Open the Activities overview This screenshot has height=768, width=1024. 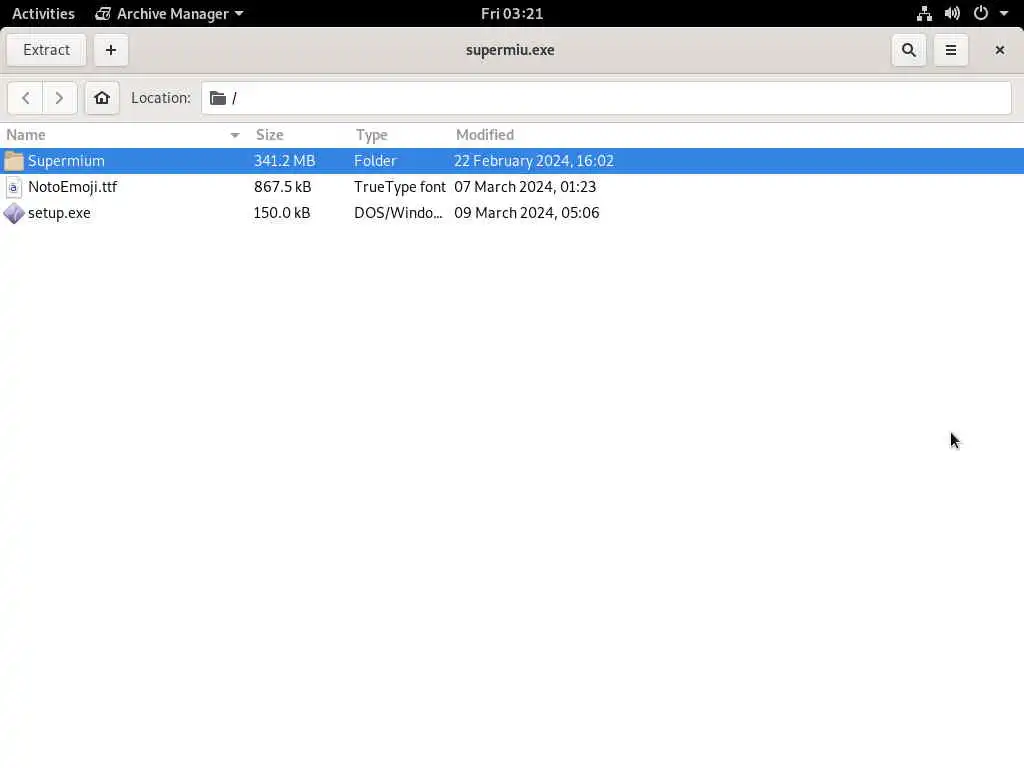click(43, 14)
